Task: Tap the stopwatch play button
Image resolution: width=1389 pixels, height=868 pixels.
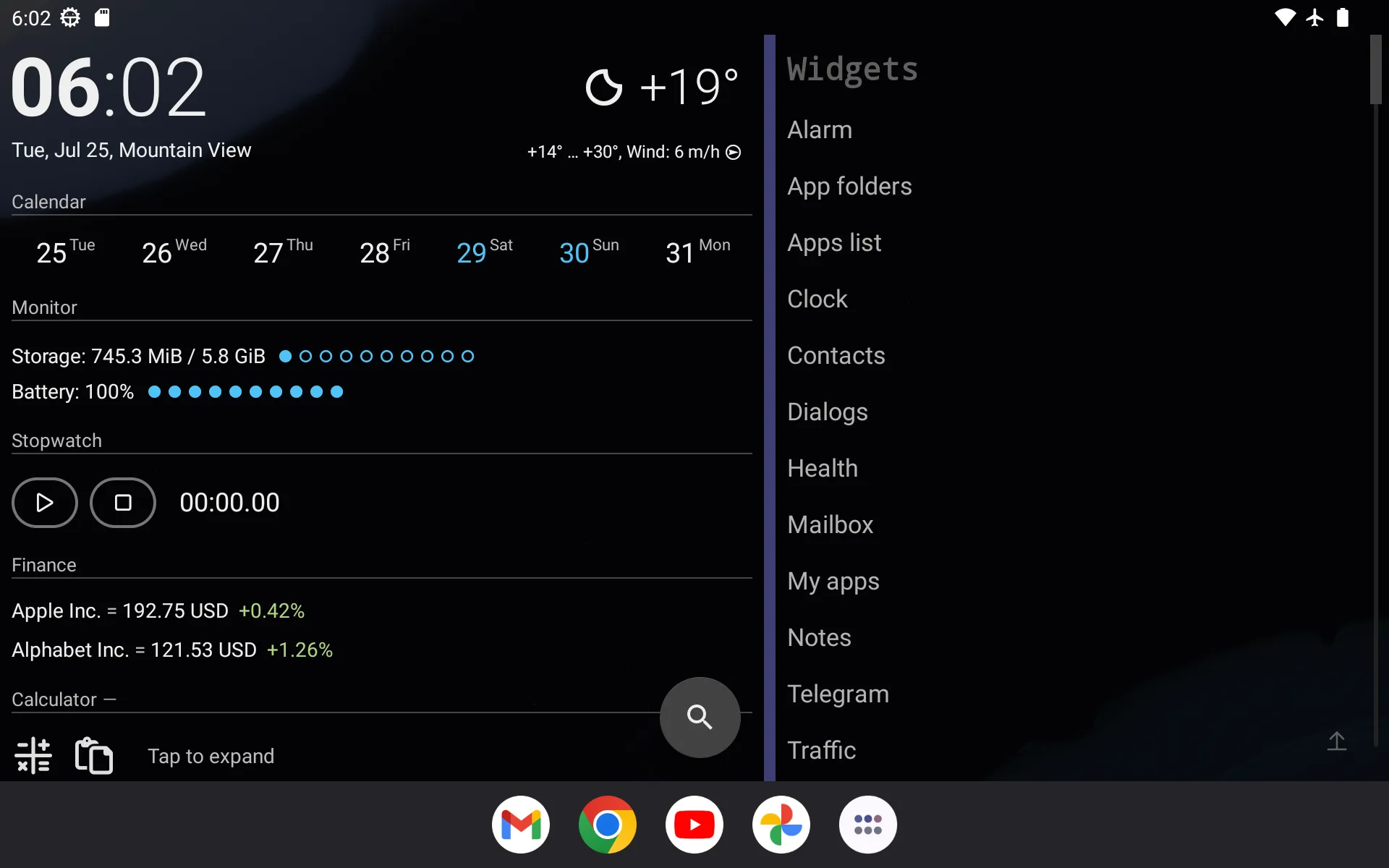Action: 44,502
